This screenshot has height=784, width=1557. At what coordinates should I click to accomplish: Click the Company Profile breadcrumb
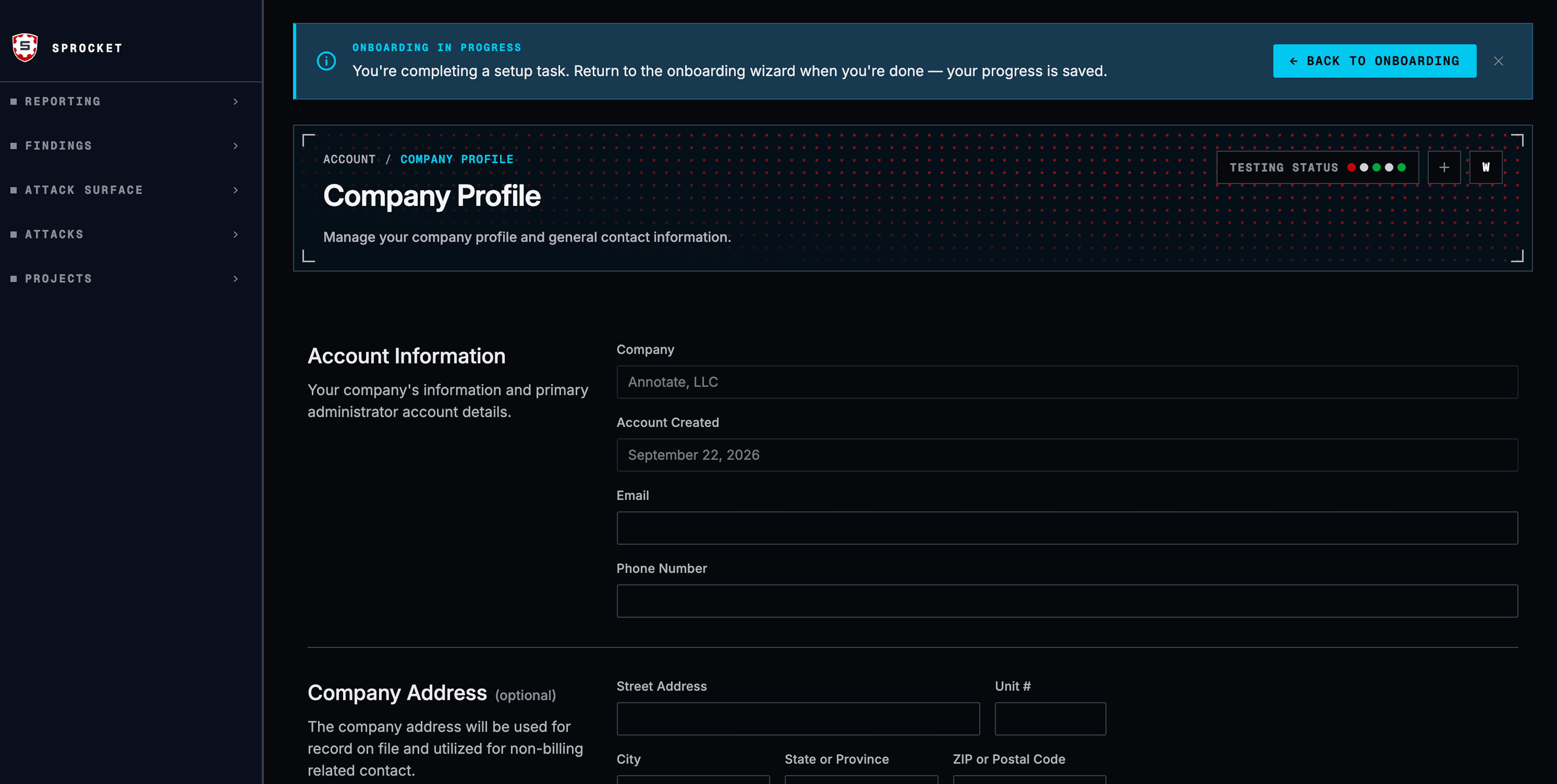point(457,160)
